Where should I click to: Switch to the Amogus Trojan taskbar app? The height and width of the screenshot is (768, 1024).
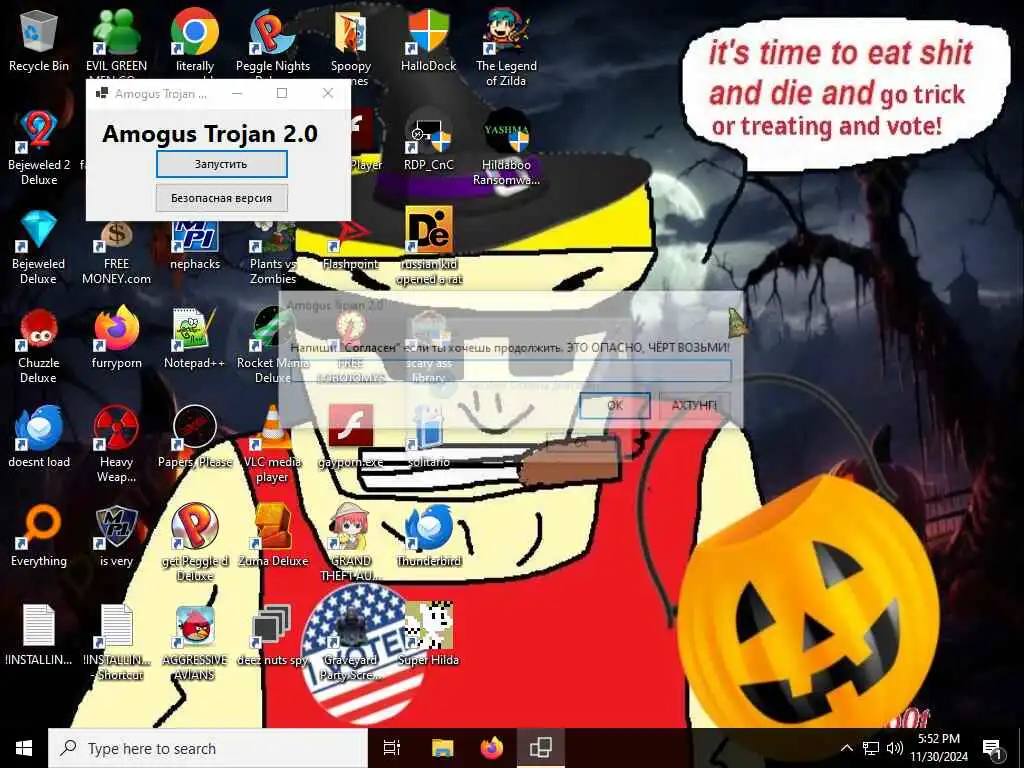tap(541, 748)
